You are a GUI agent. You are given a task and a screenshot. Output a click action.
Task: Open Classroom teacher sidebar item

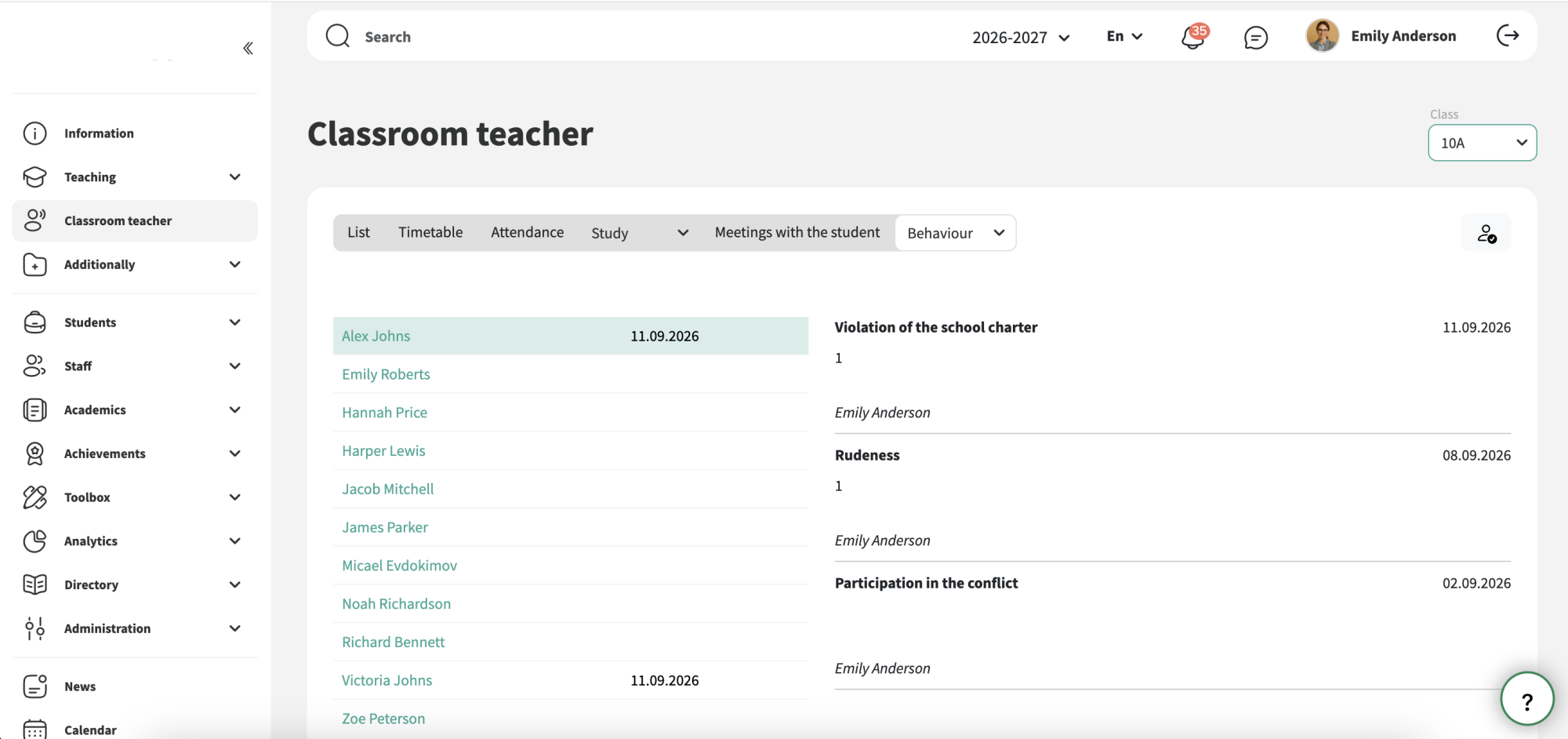click(135, 221)
